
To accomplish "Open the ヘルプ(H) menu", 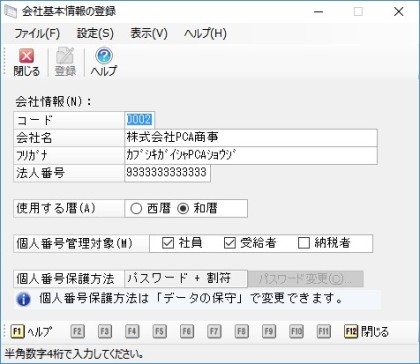I will coord(205,33).
